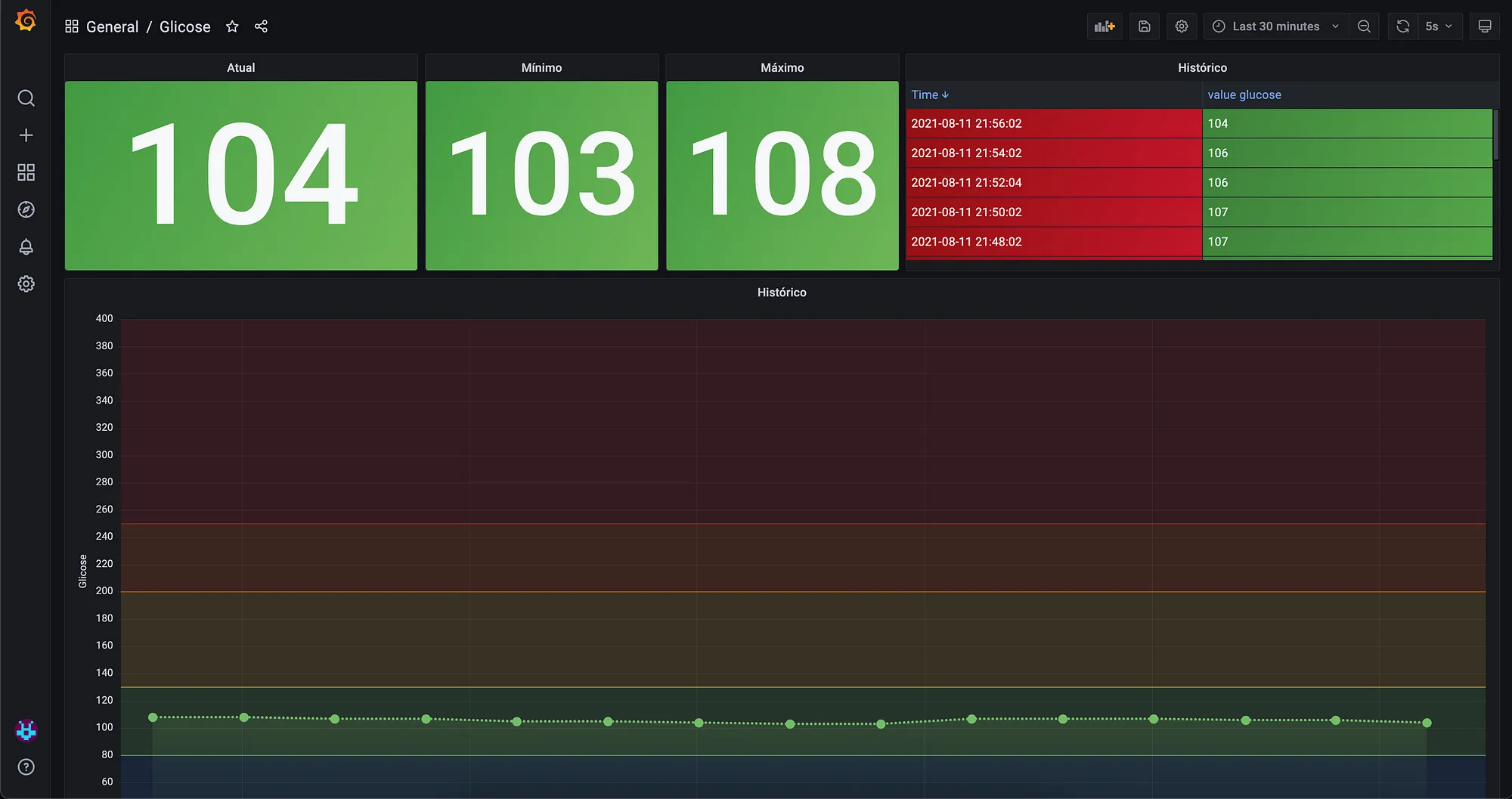
Task: Select the 2021-08-11 21:56:02 time cell
Action: pyautogui.click(x=1054, y=123)
